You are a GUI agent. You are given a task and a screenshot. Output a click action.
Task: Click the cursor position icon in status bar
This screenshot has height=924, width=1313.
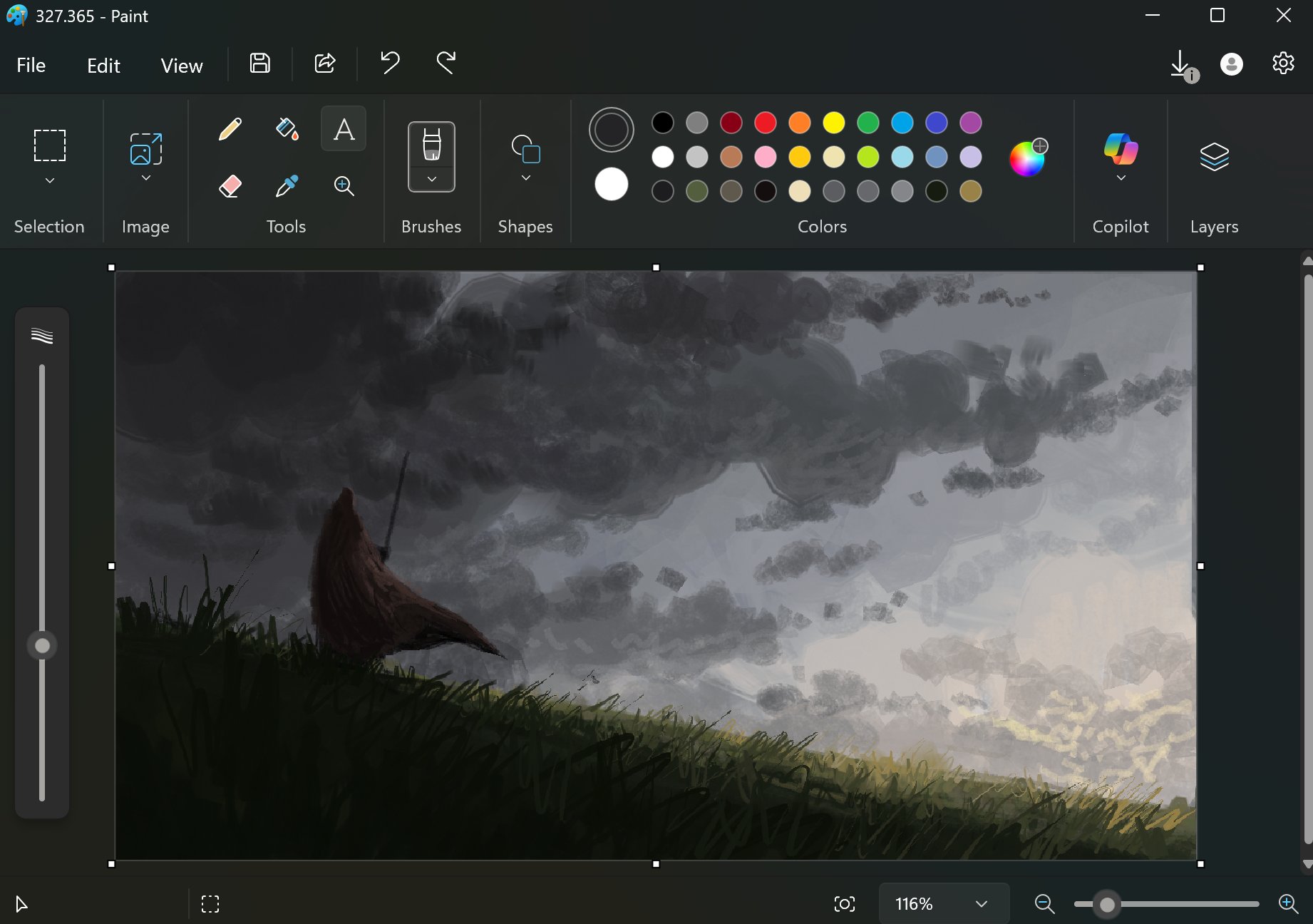[21, 904]
